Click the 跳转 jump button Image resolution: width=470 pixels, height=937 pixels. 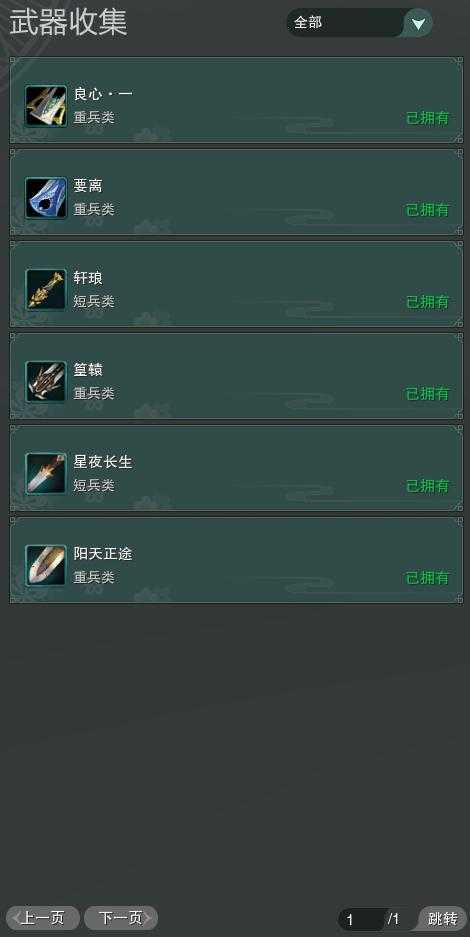[442, 918]
